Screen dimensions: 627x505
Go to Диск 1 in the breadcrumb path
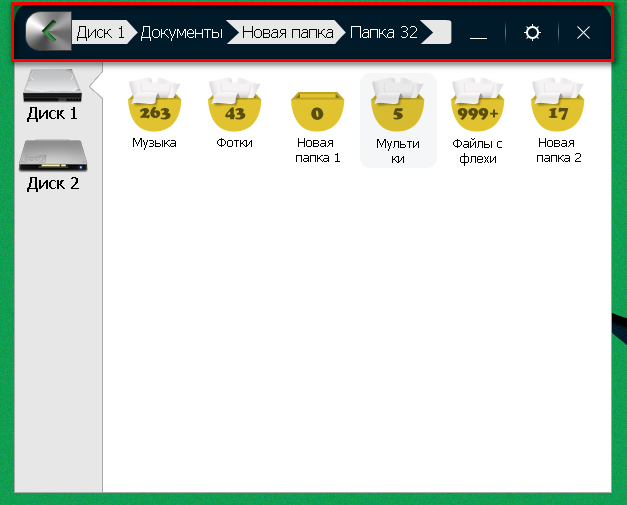pos(101,33)
